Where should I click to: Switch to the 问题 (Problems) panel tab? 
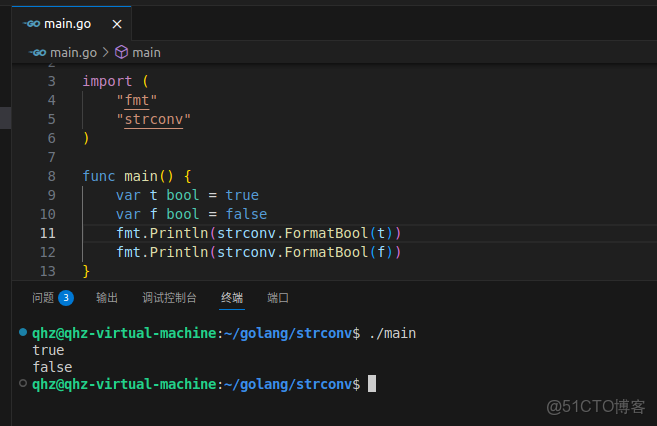(x=43, y=297)
